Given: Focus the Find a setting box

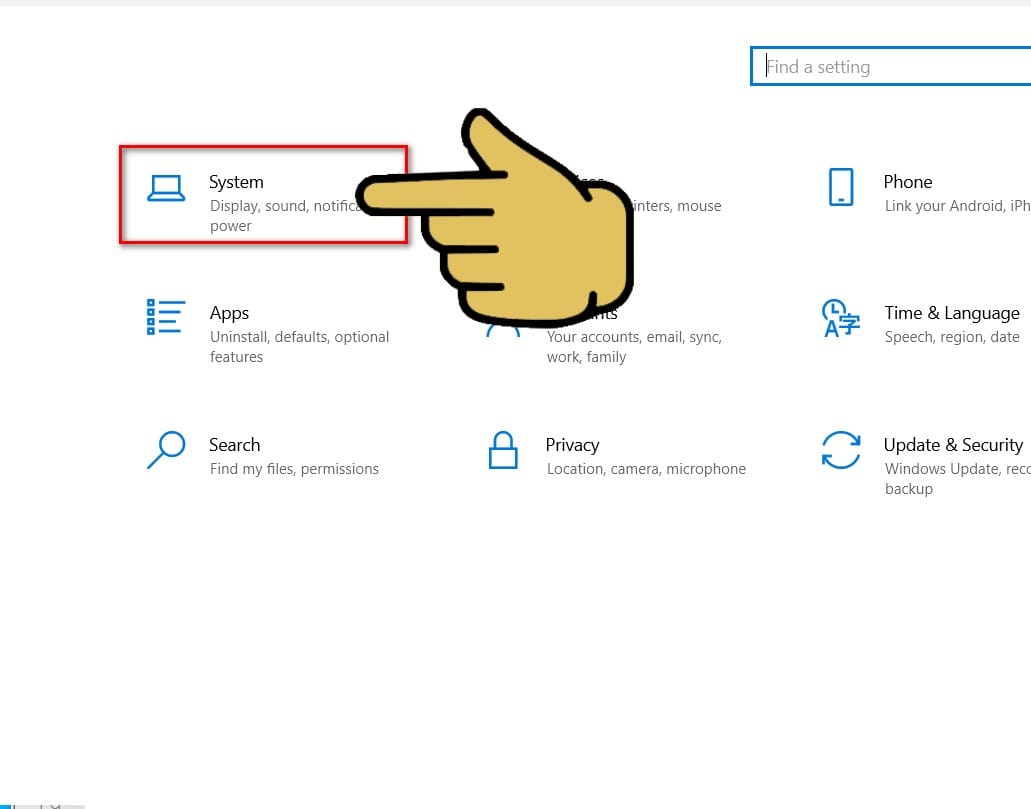Looking at the screenshot, I should (891, 66).
